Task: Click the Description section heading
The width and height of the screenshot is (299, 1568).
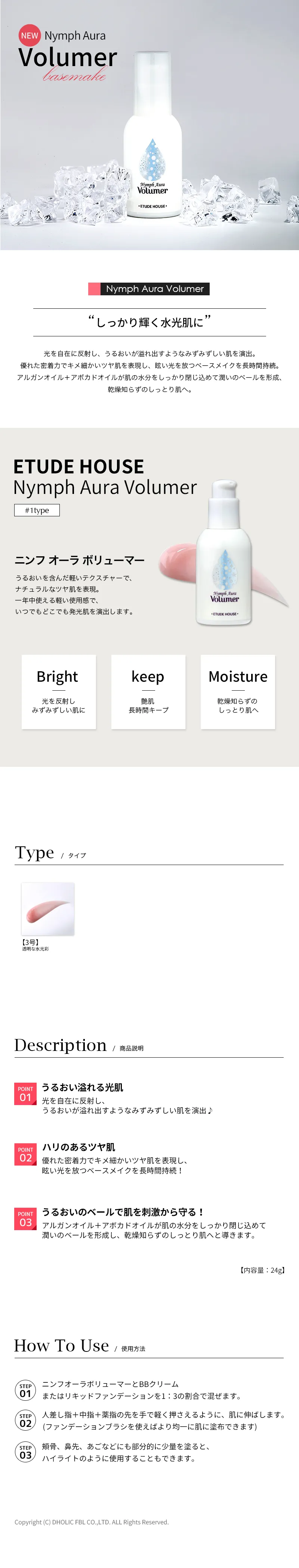Action: 60,1045
